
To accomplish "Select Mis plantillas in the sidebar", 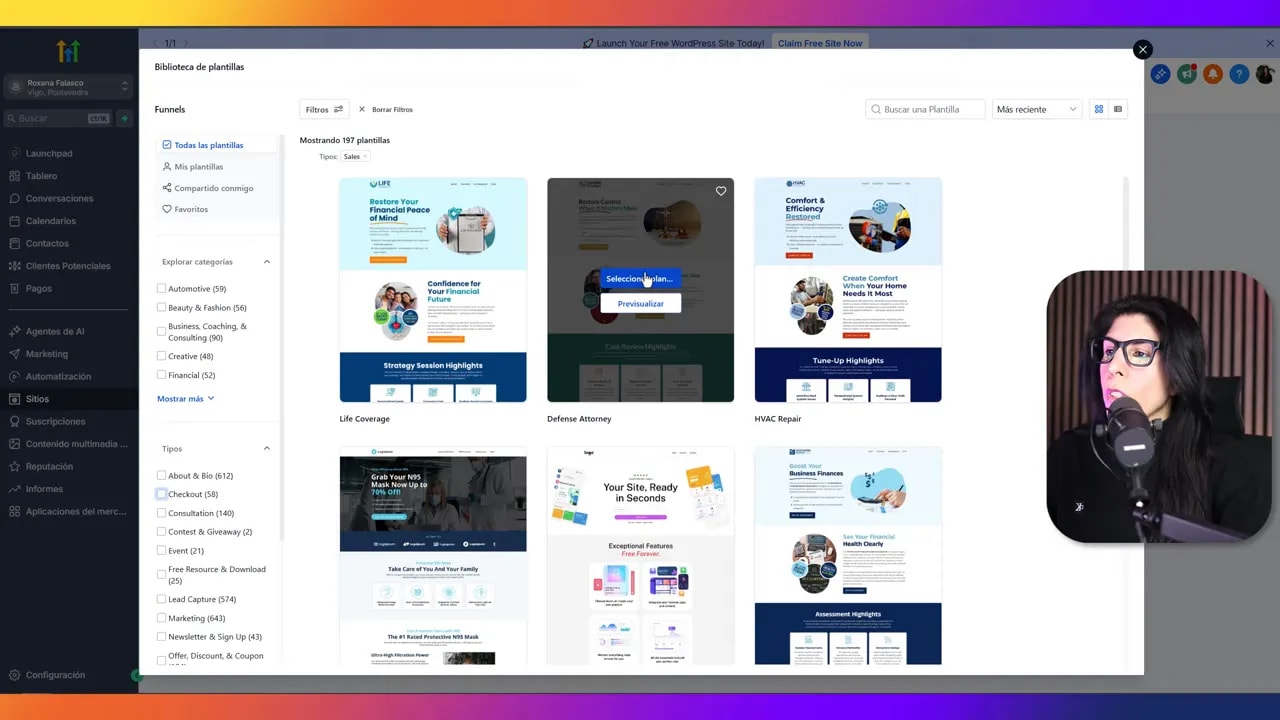I will pos(198,167).
